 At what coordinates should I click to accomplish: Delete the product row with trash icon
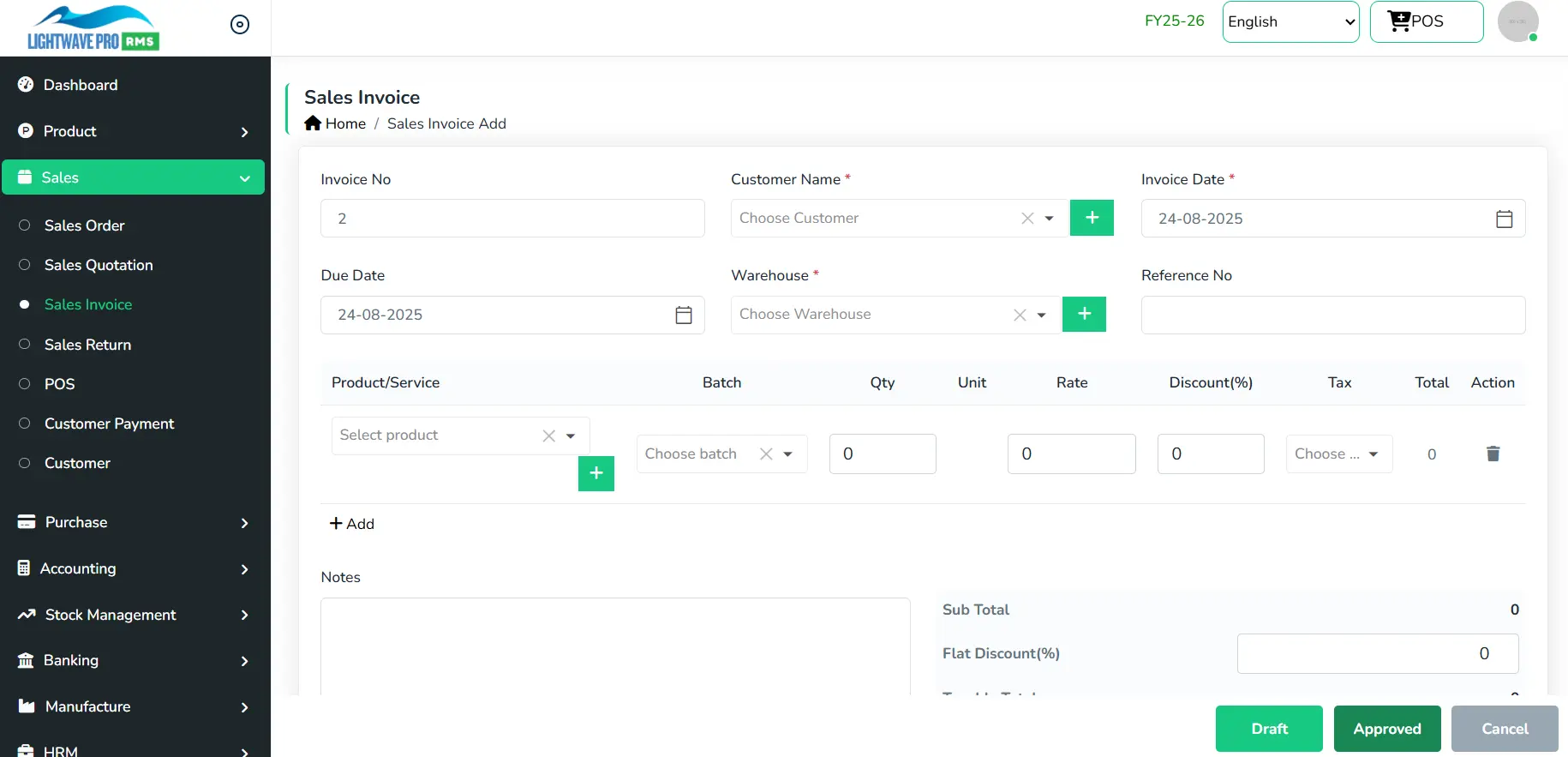pos(1493,454)
